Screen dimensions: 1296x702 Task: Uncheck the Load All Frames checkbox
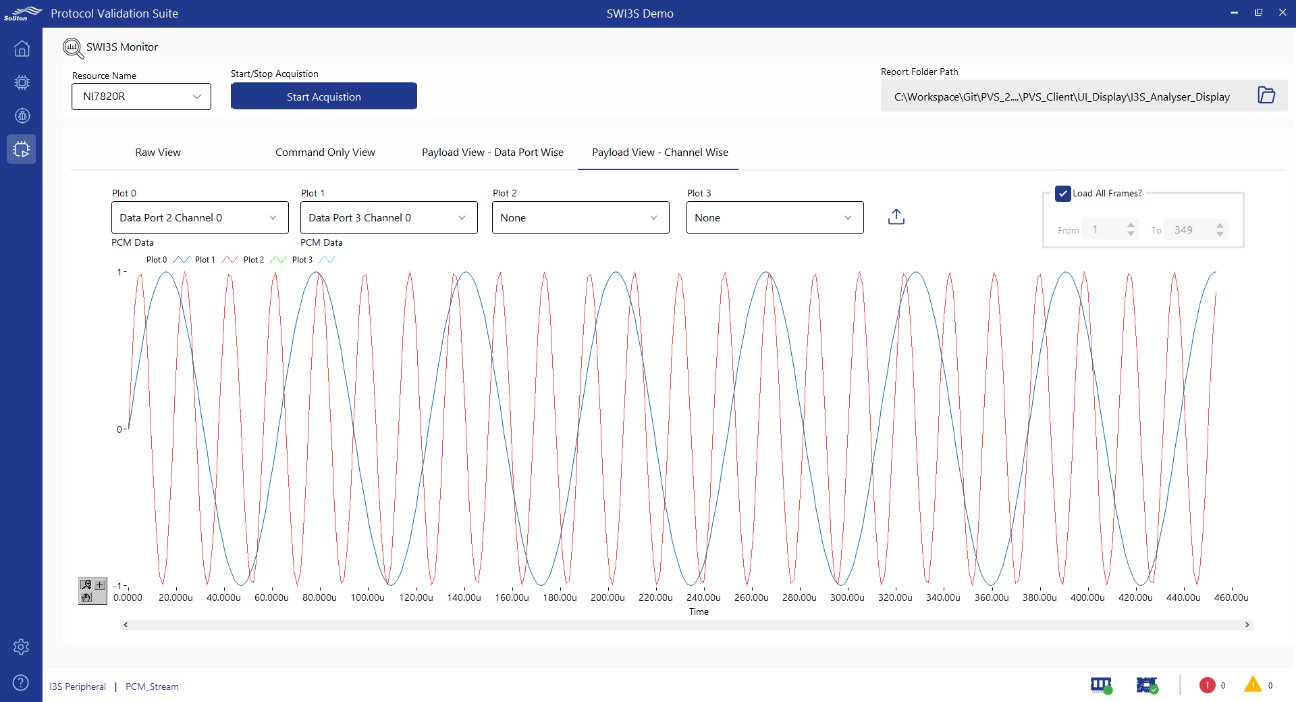coord(1062,193)
